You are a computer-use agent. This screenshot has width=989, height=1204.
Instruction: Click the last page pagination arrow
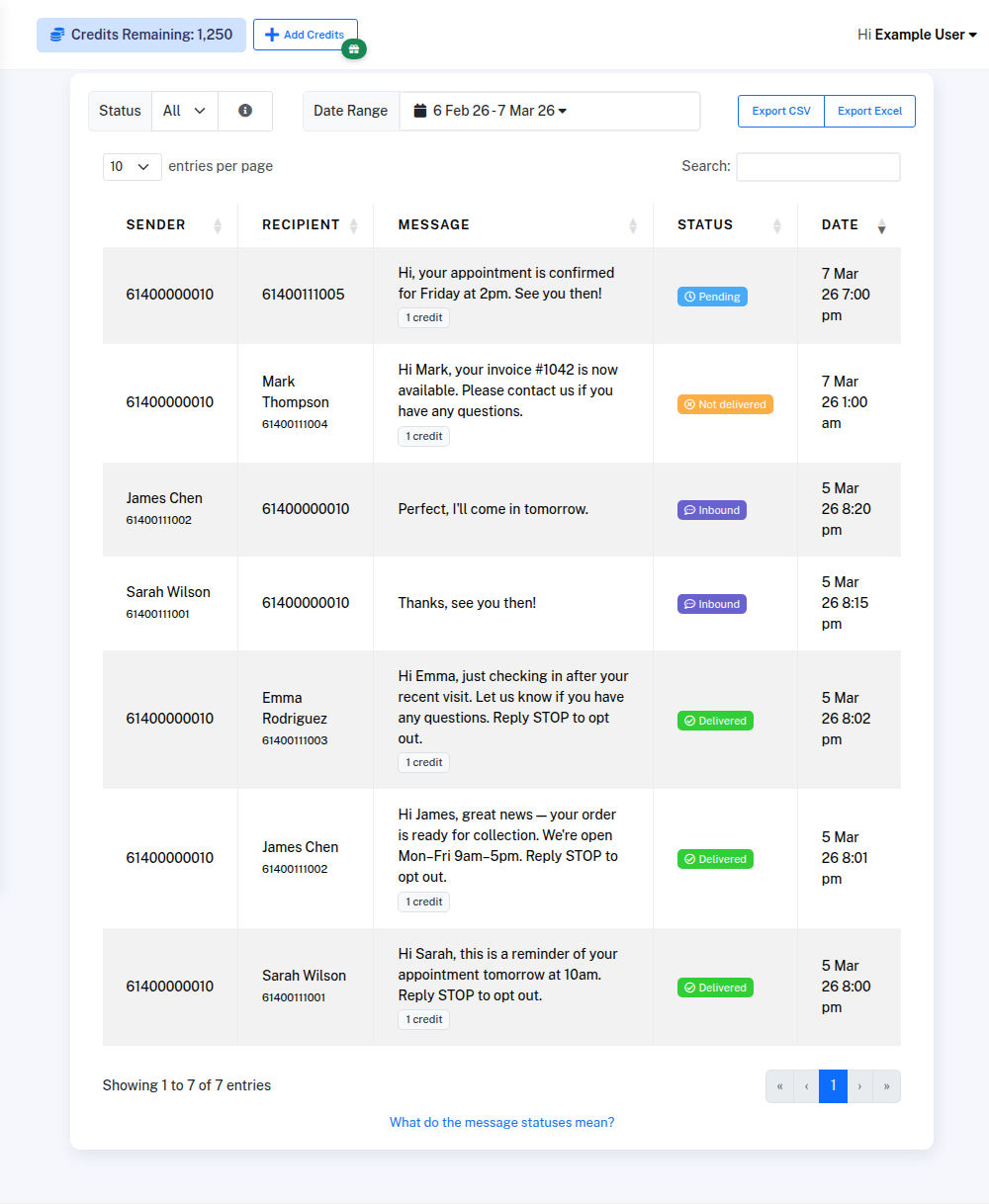click(886, 1085)
